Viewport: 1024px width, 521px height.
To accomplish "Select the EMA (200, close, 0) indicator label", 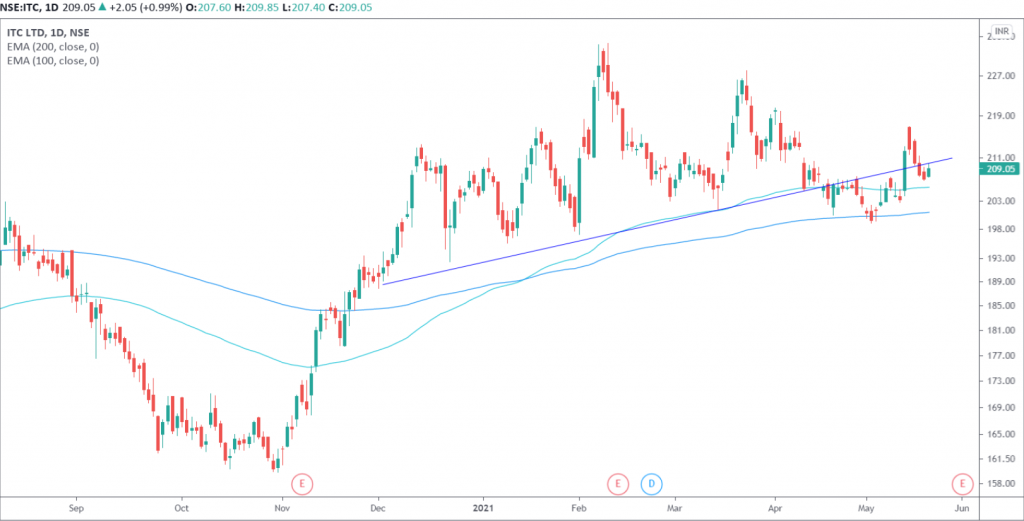I will point(52,46).
